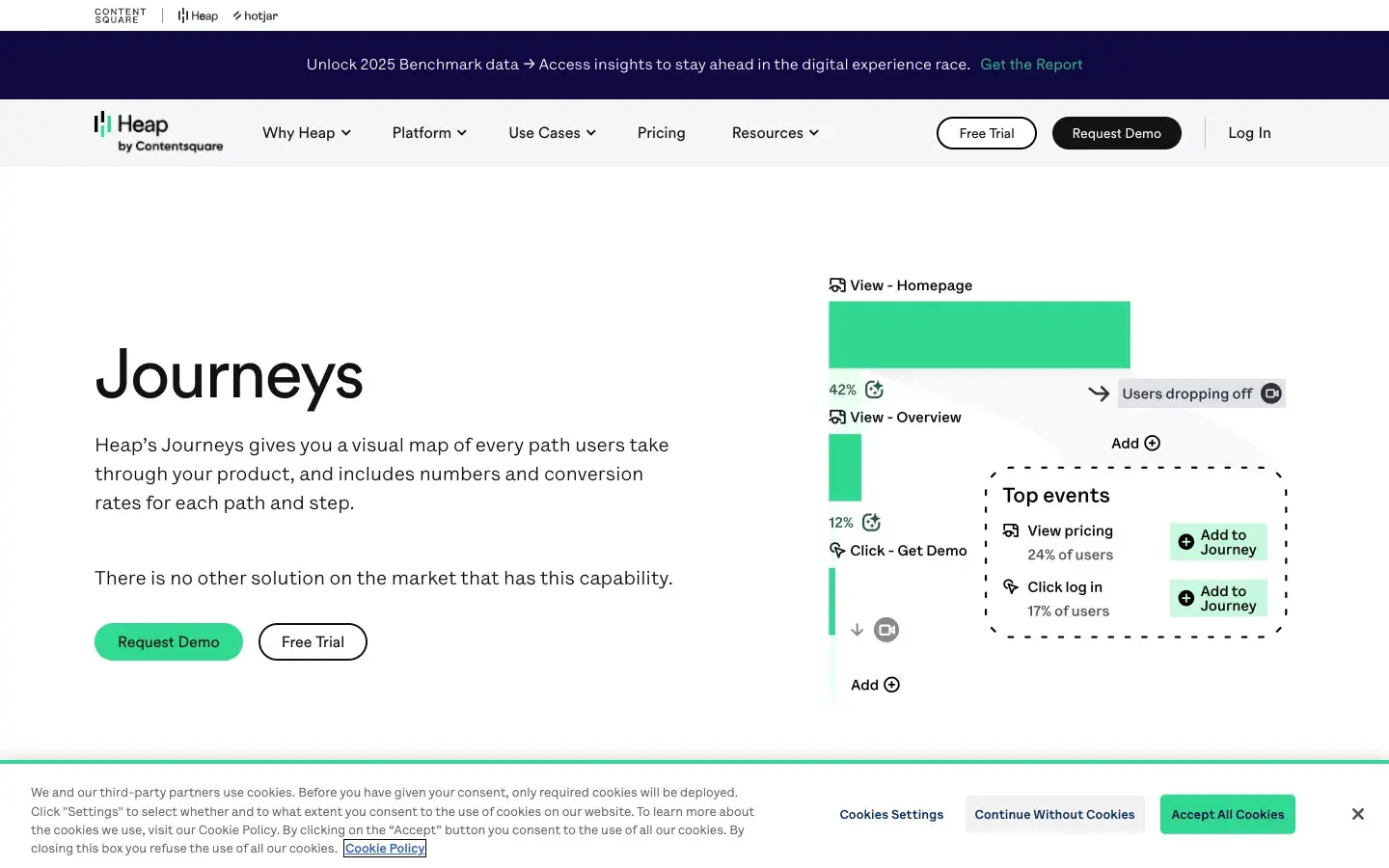The image size is (1389, 868).
Task: Select the hotjar logo in the top bar
Action: (x=255, y=15)
